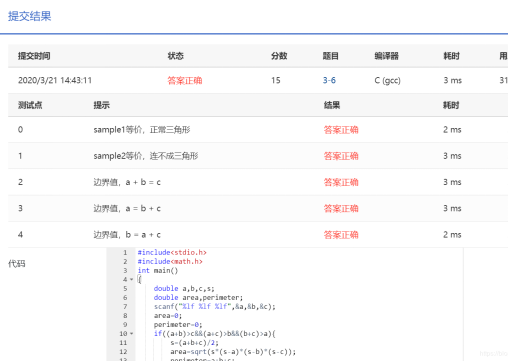Viewport: 508px width, 362px height.
Task: Click code line #include<math.h>
Action: [170, 261]
